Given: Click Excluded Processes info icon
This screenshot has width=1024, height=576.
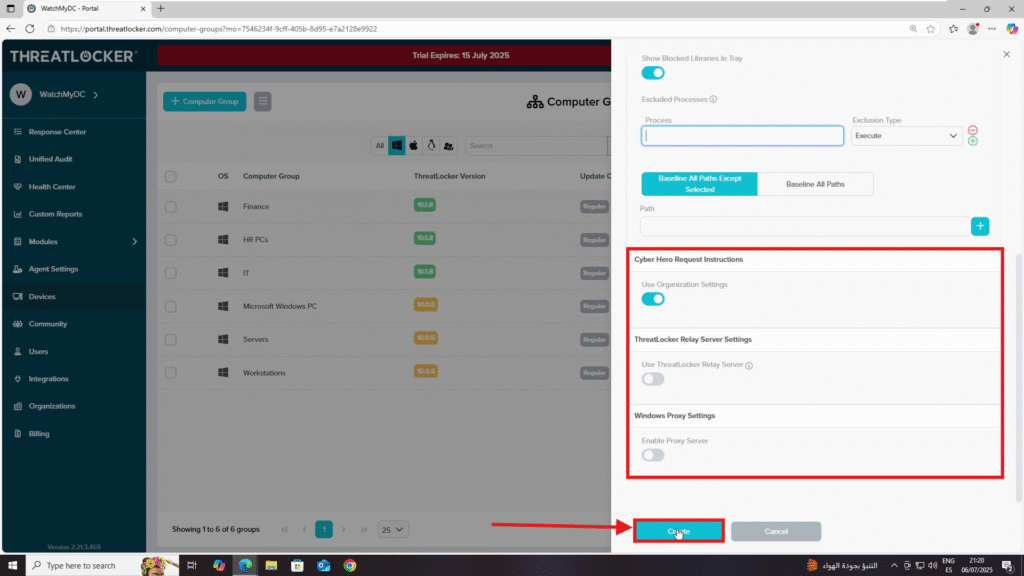Looking at the screenshot, I should click(x=713, y=99).
